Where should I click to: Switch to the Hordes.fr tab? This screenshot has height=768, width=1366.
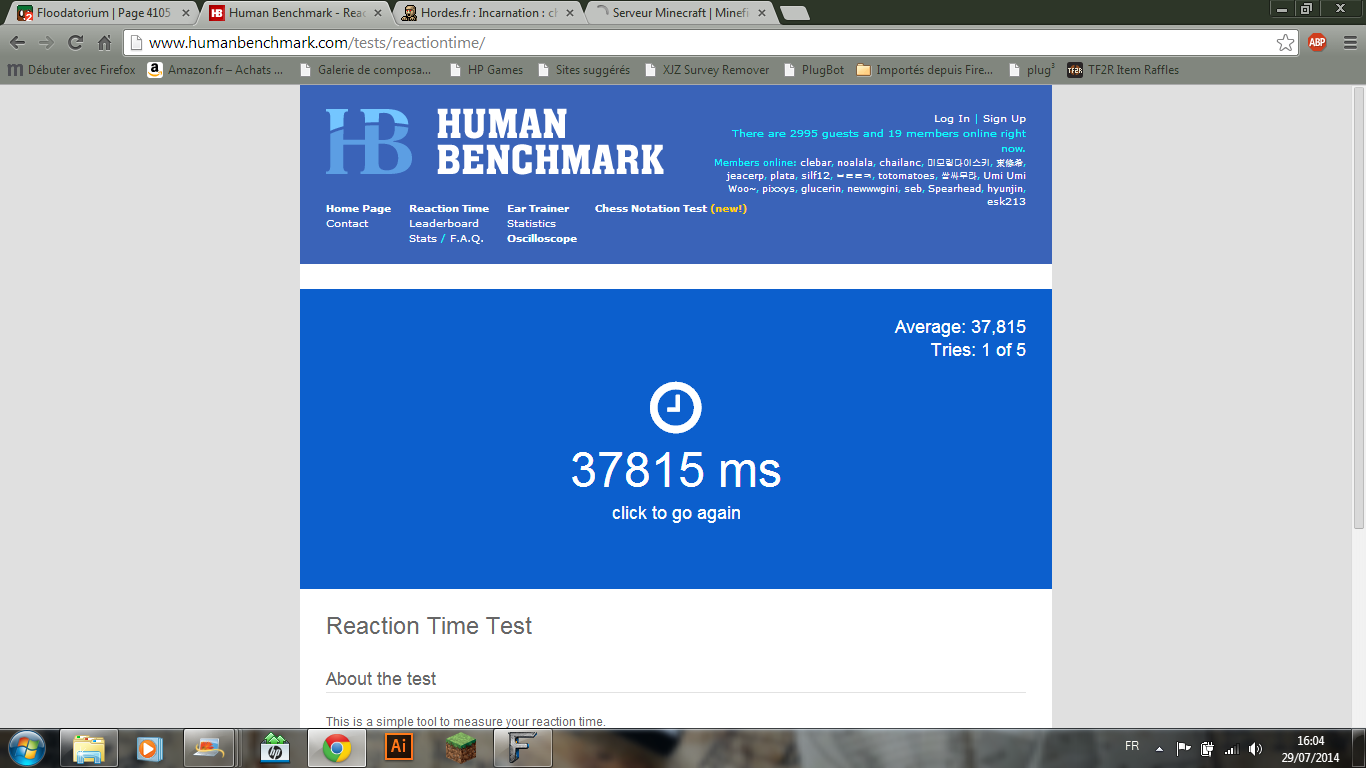488,13
